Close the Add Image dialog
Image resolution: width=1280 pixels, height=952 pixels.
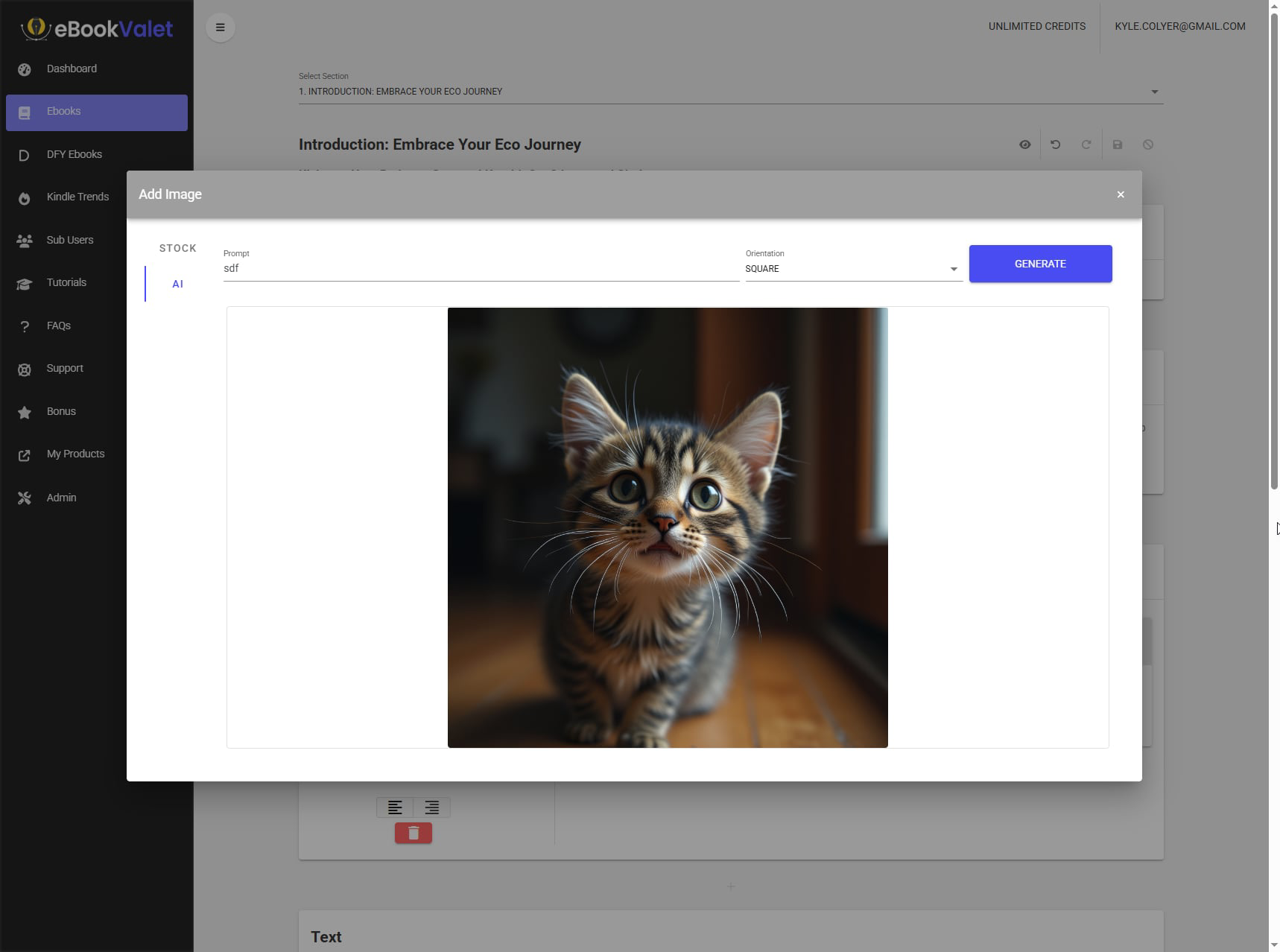[x=1120, y=194]
